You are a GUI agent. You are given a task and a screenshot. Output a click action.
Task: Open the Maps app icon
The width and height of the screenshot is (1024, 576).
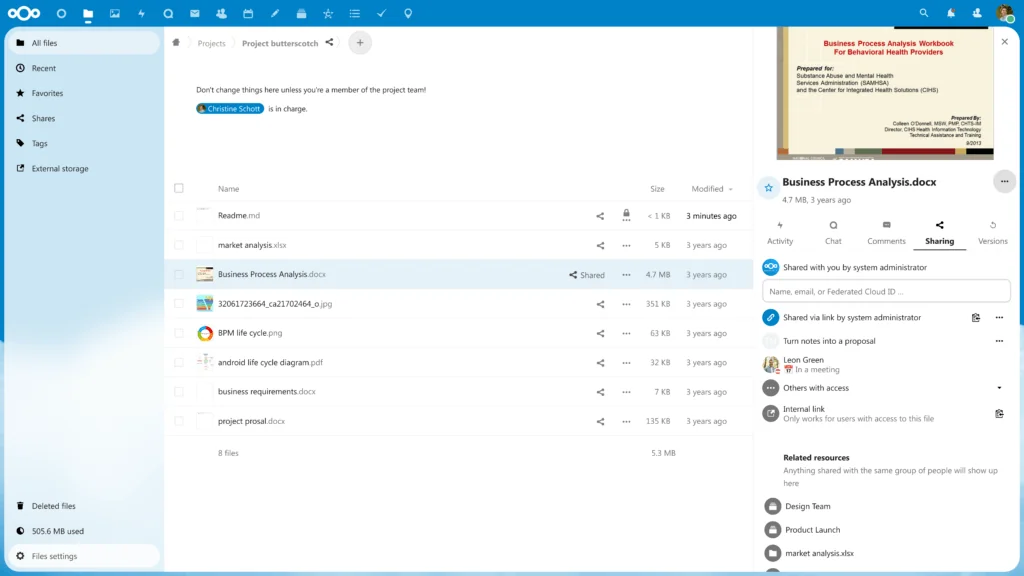tap(407, 13)
